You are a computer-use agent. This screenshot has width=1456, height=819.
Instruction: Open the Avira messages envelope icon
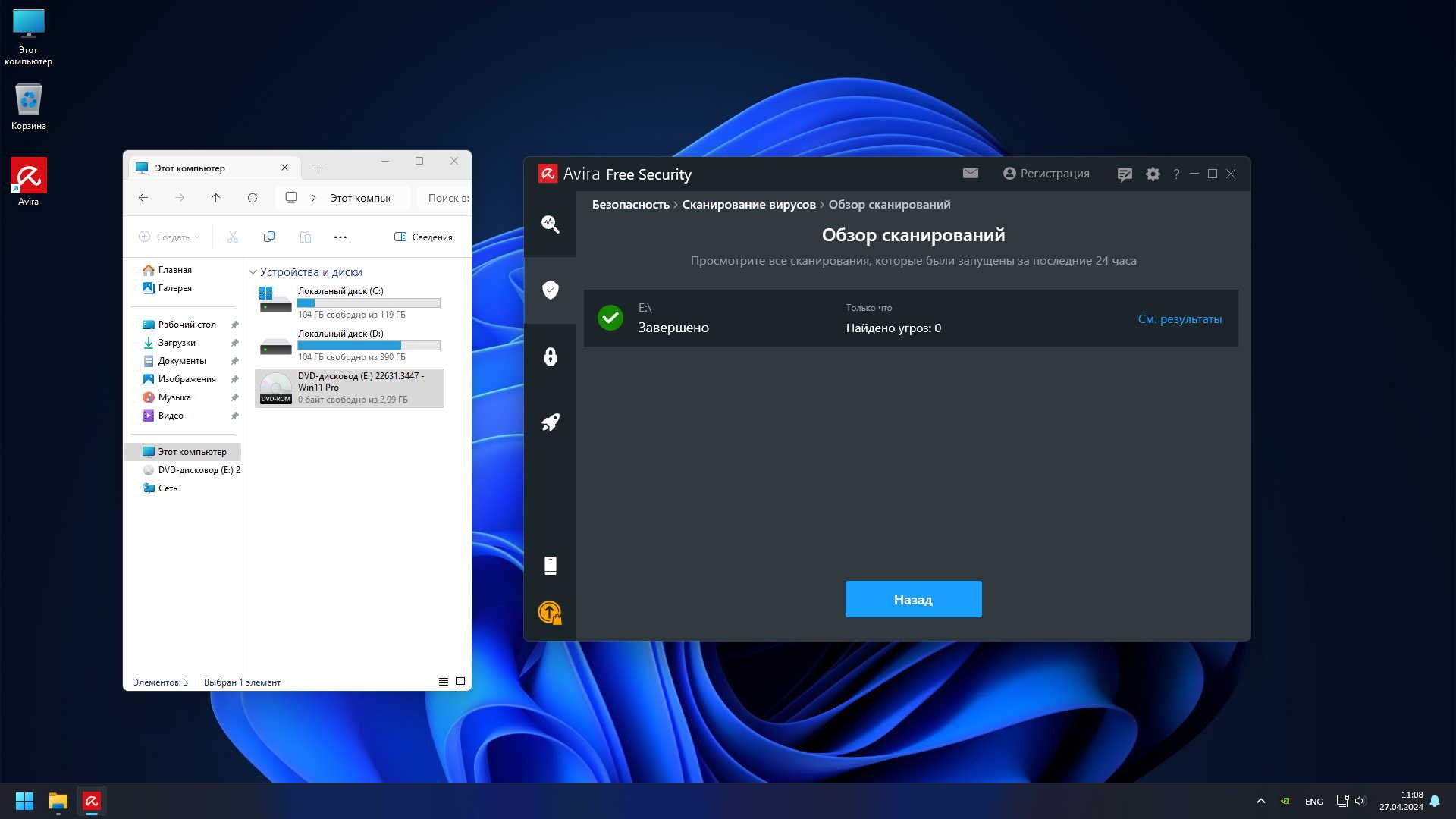[970, 174]
